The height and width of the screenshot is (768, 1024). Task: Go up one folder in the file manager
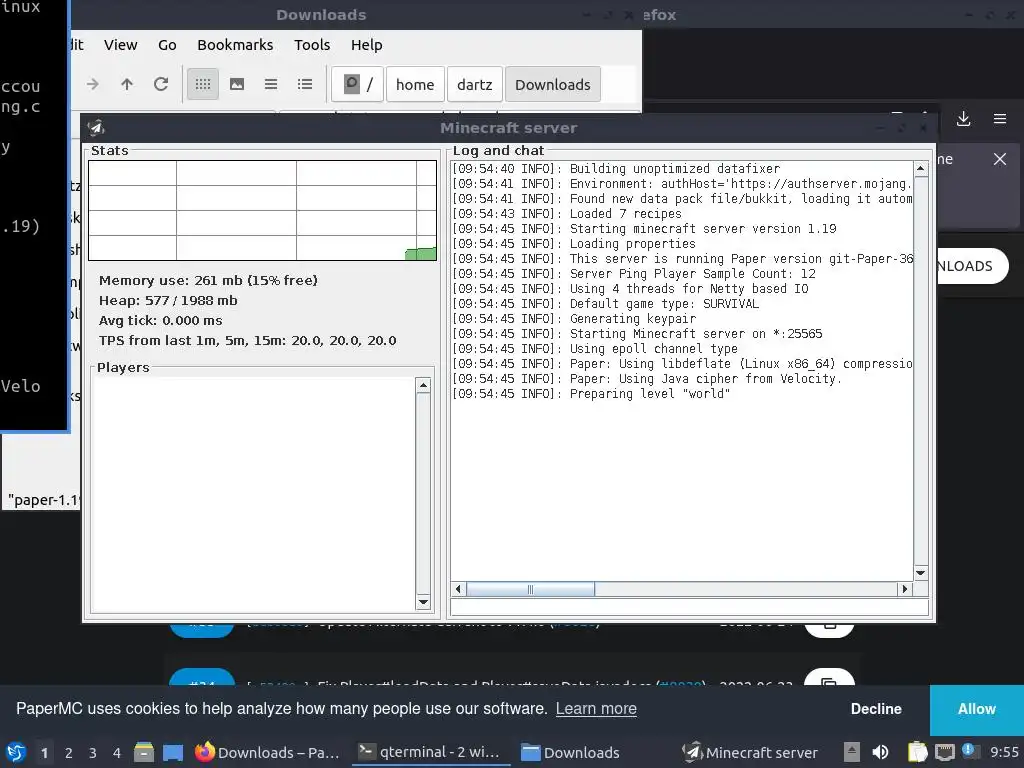click(127, 84)
